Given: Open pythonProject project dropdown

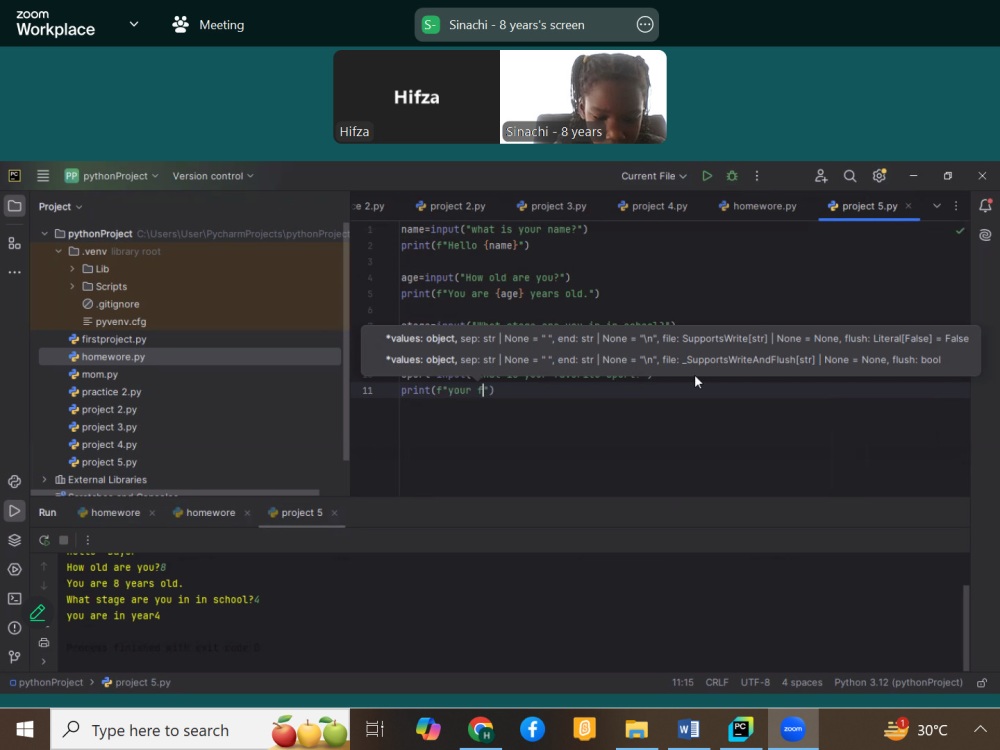Looking at the screenshot, I should pyautogui.click(x=112, y=176).
